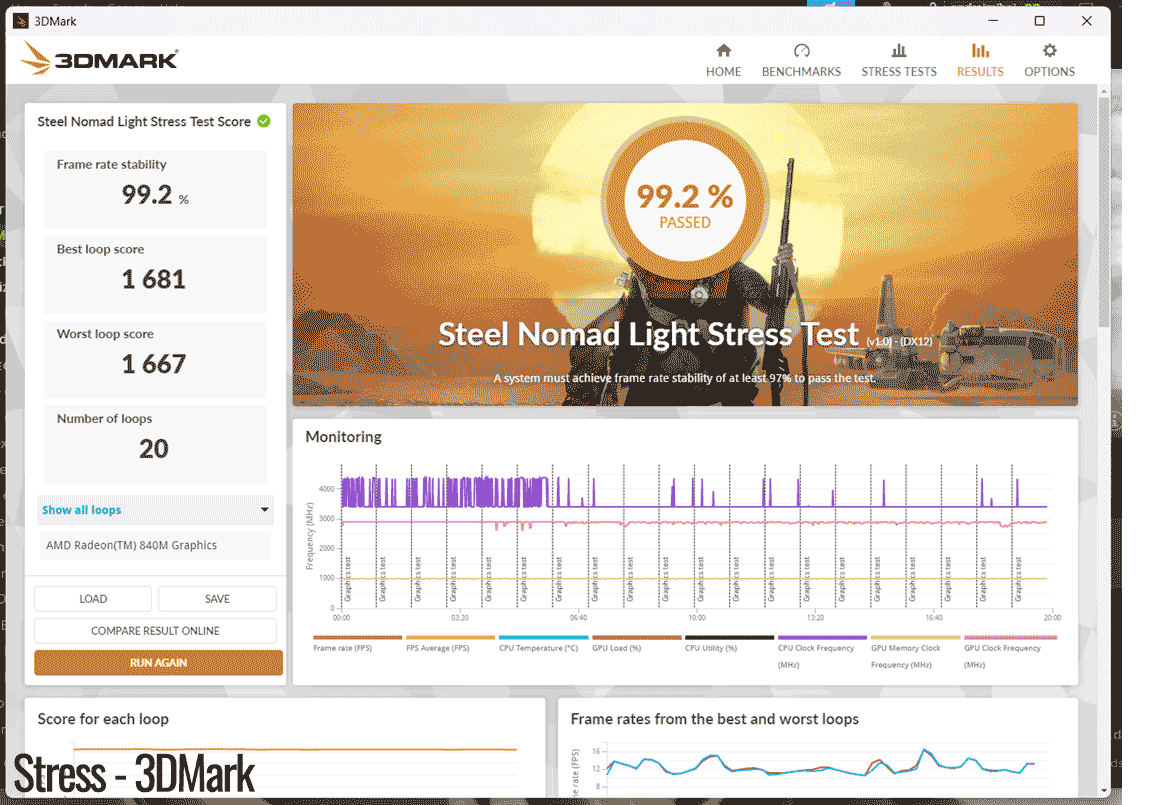Toggle Frame rate (FPS) legend entry
The width and height of the screenshot is (1152, 805).
(357, 643)
